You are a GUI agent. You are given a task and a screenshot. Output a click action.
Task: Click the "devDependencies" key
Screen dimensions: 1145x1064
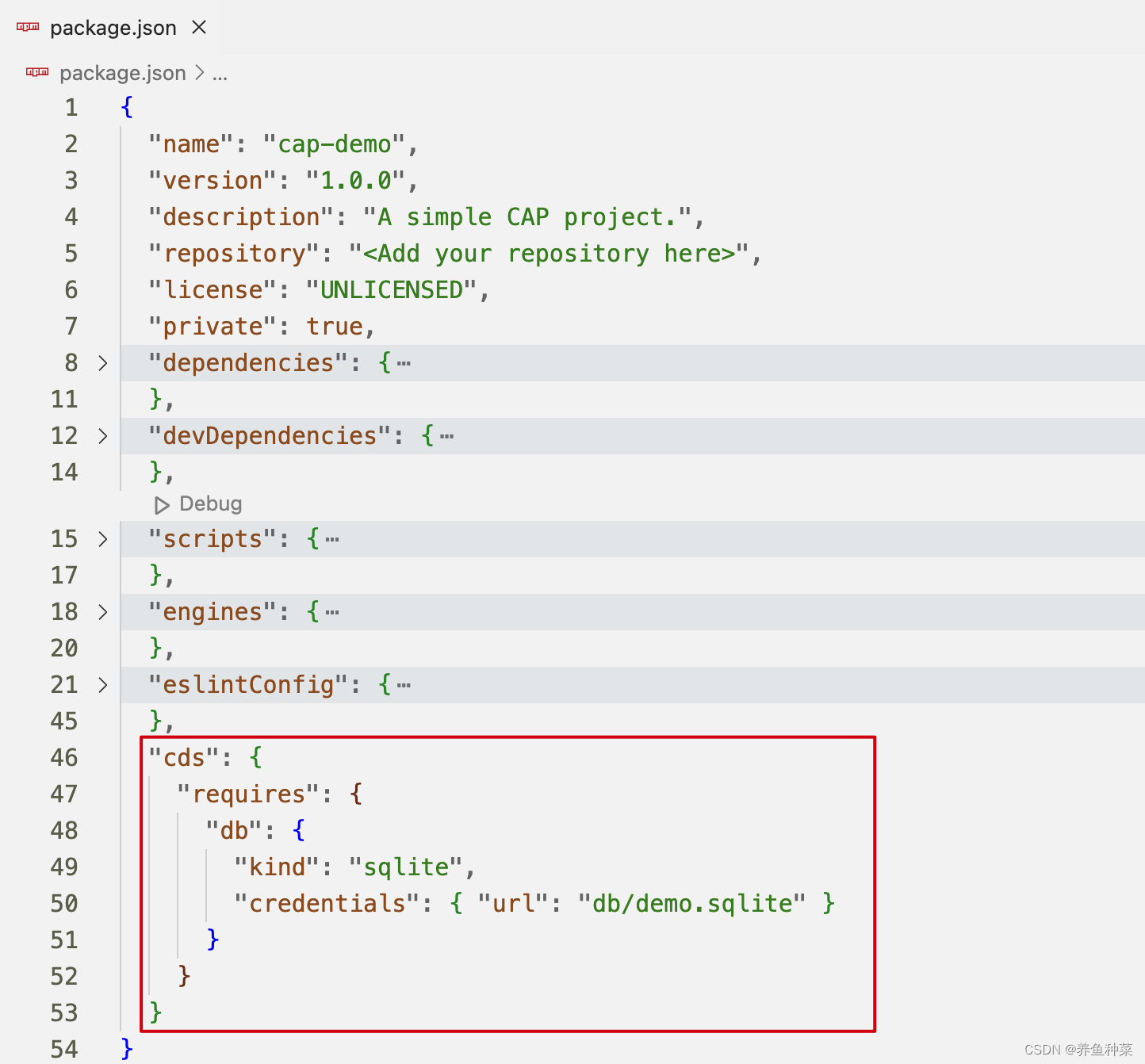[270, 436]
